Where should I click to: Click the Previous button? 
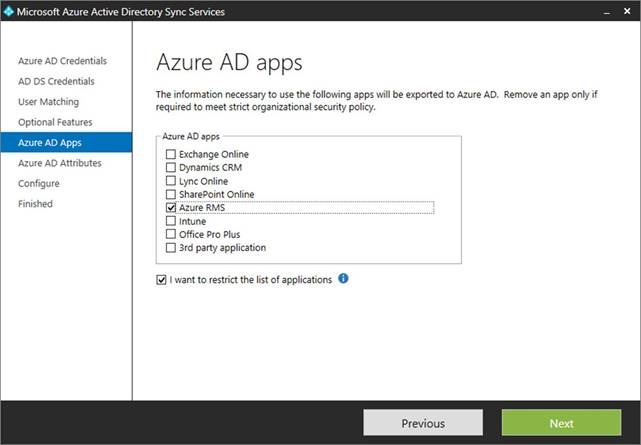click(x=422, y=423)
